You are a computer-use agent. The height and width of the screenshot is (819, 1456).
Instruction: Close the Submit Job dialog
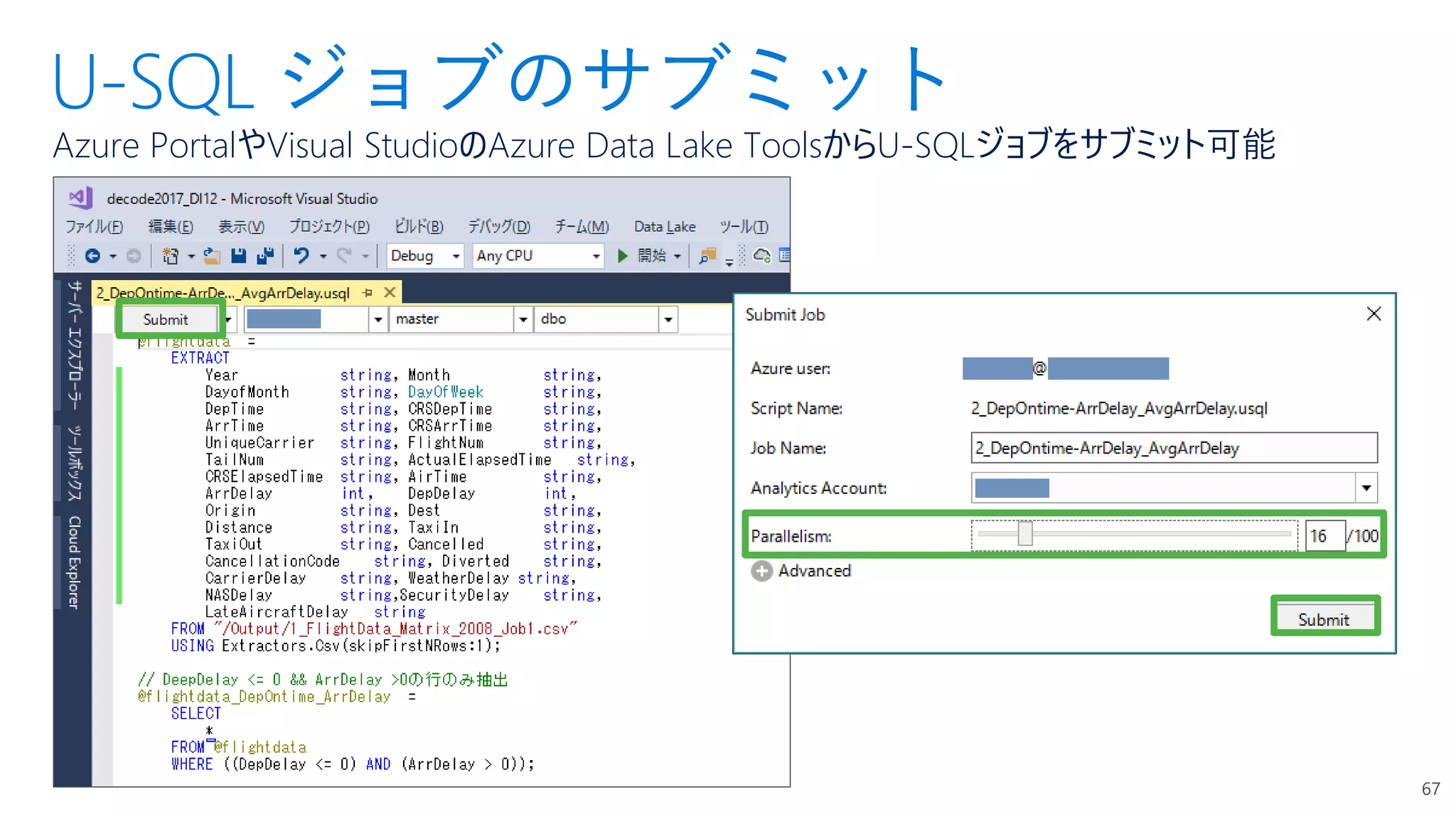tap(1374, 314)
